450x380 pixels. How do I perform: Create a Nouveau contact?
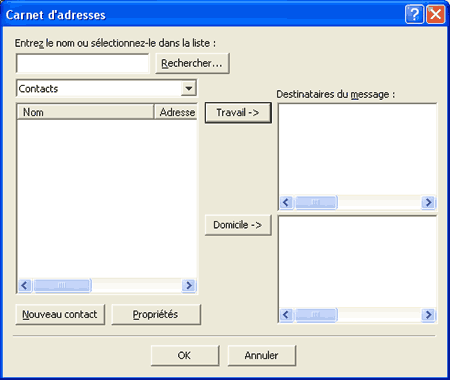click(60, 314)
